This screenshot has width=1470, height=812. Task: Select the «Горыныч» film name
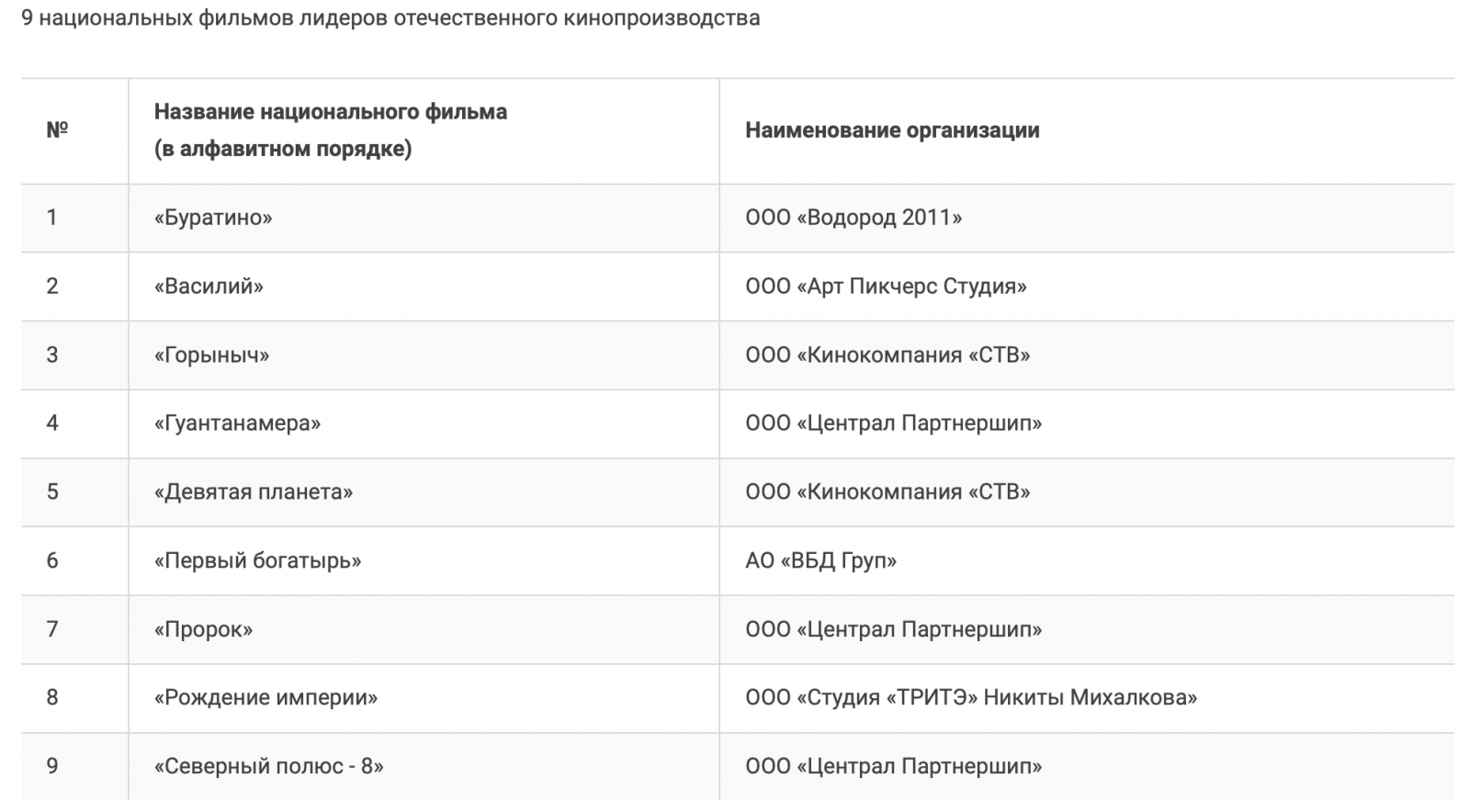pos(211,355)
